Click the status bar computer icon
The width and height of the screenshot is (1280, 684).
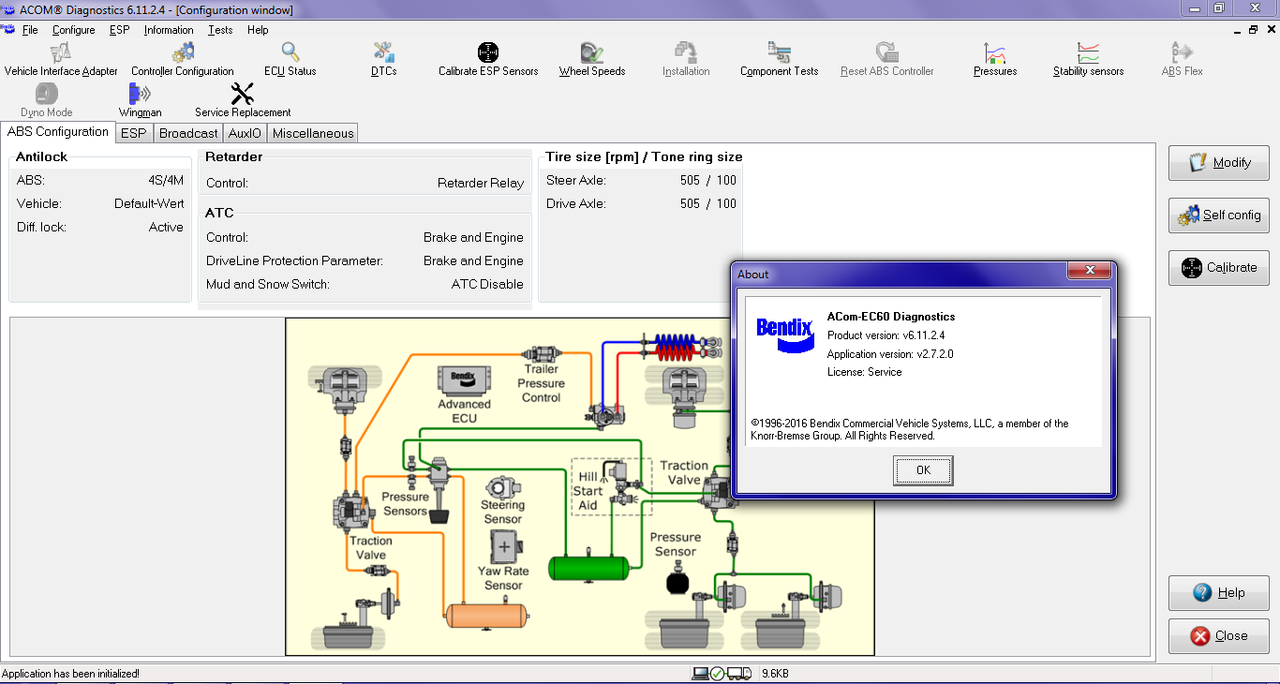[x=700, y=674]
